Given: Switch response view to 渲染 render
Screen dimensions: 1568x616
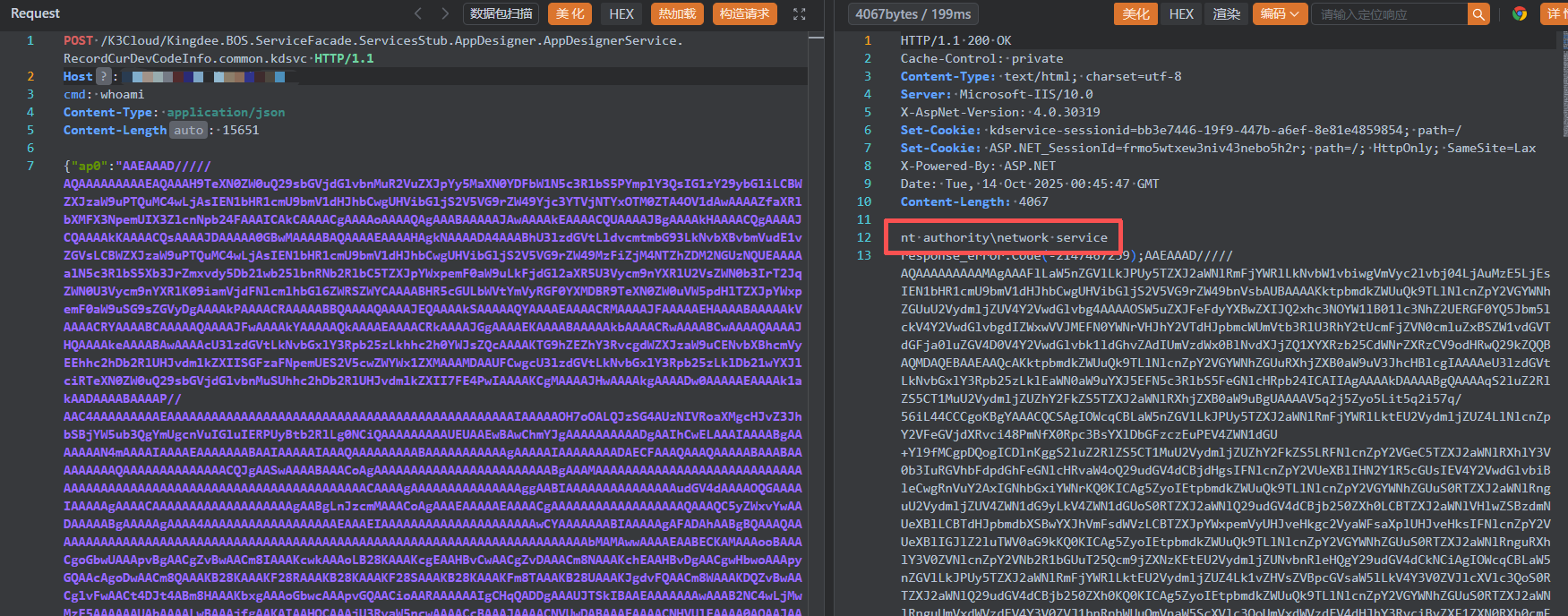Looking at the screenshot, I should tap(1226, 13).
